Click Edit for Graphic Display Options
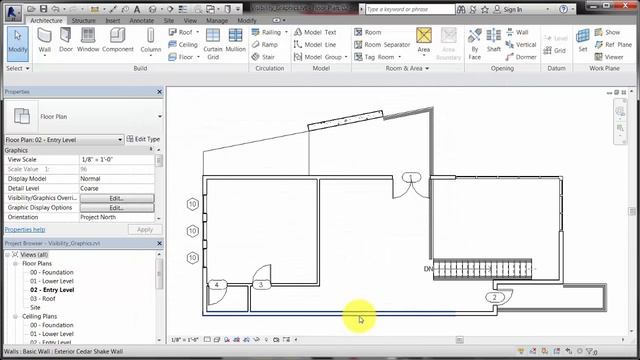 point(117,208)
